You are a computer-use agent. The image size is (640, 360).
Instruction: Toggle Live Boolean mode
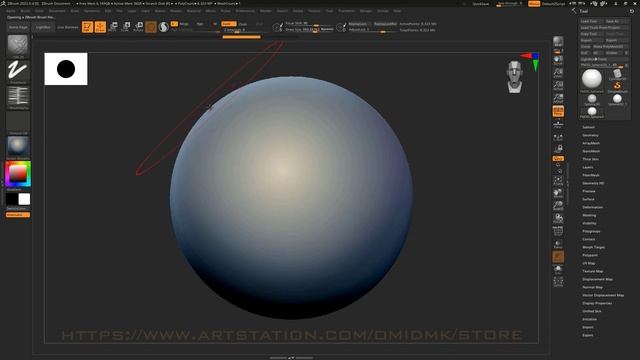click(68, 27)
